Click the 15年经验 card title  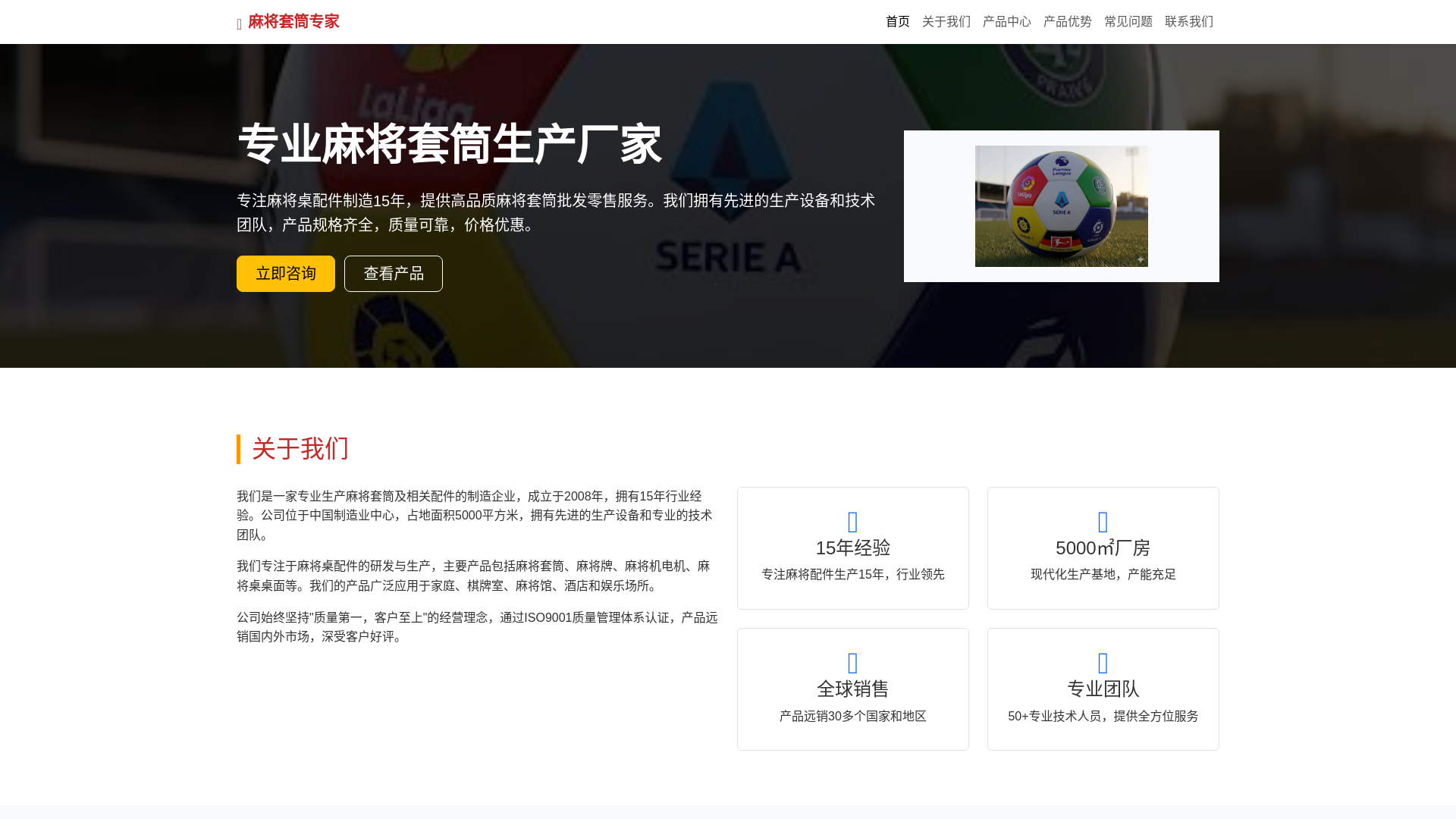[x=853, y=548]
